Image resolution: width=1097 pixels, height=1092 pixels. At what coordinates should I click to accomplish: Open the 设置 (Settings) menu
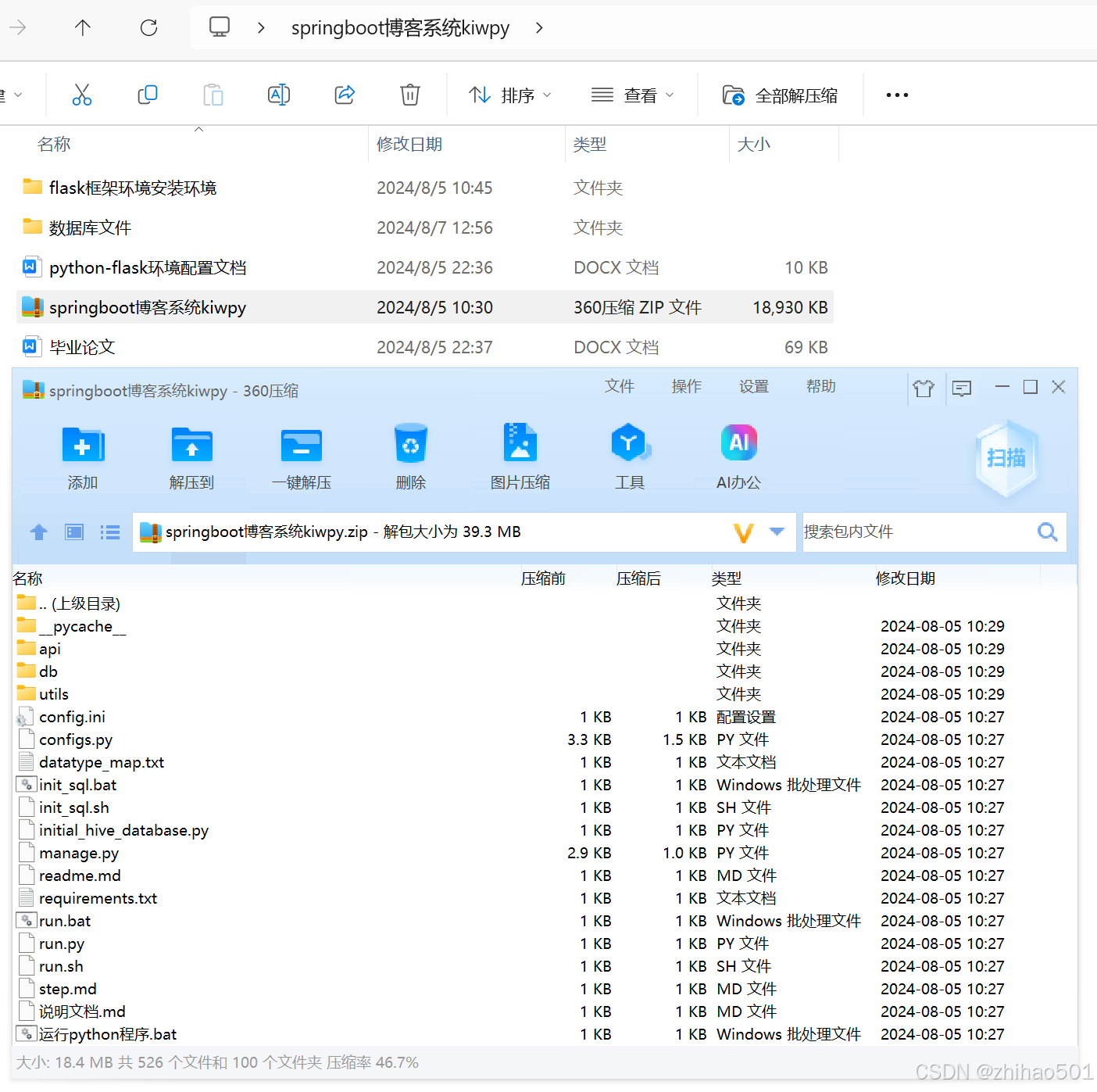pos(753,386)
